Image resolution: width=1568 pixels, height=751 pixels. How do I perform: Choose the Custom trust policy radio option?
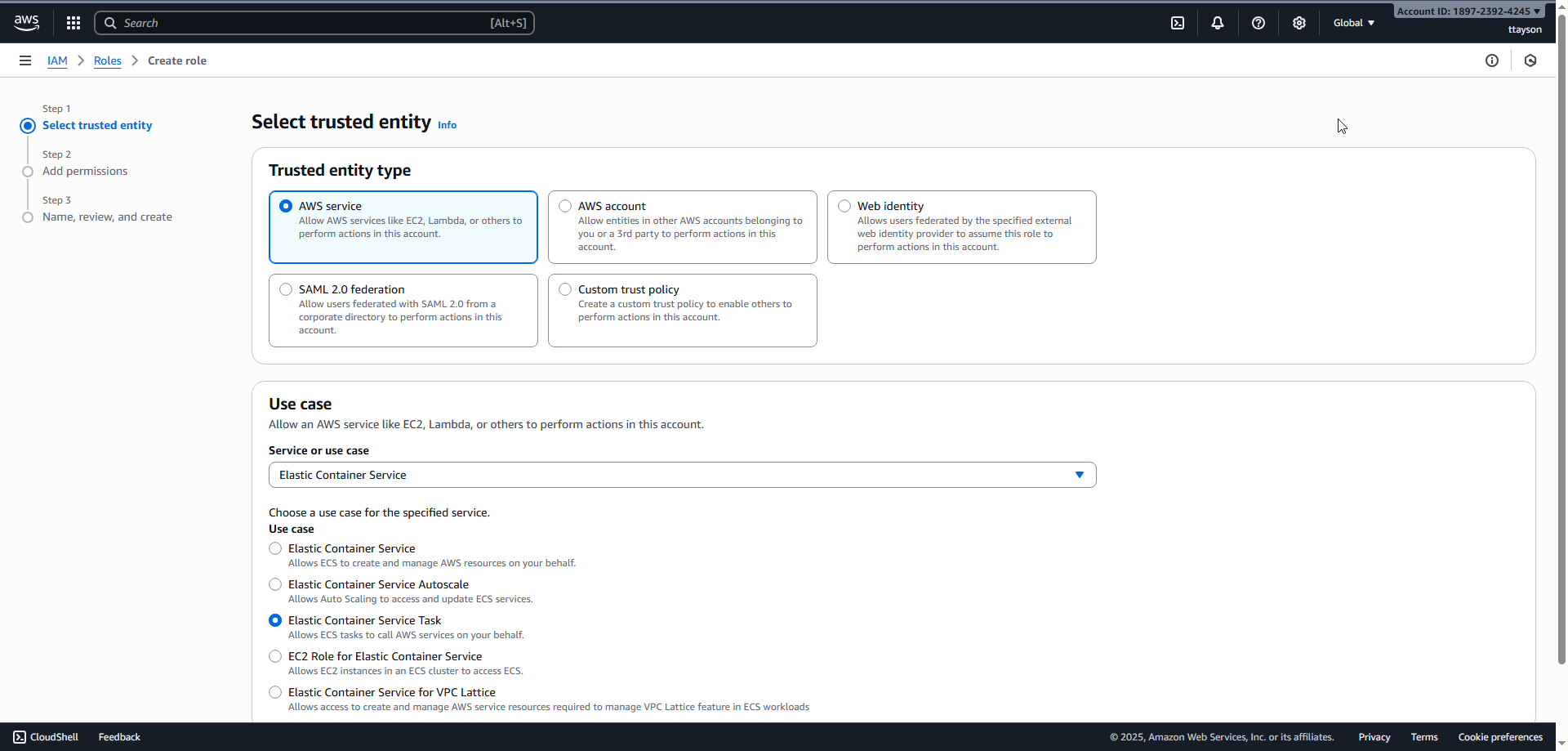[565, 289]
